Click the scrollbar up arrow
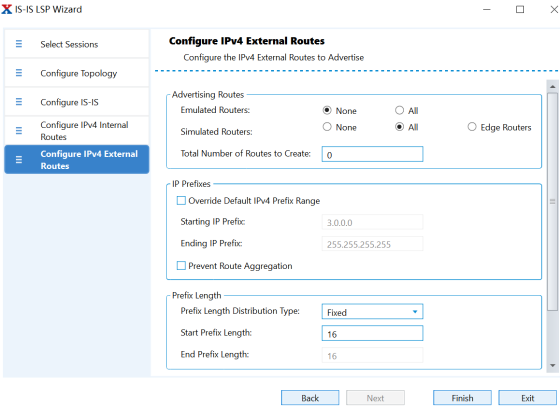Viewport: 560px width, 408px height. [552, 87]
